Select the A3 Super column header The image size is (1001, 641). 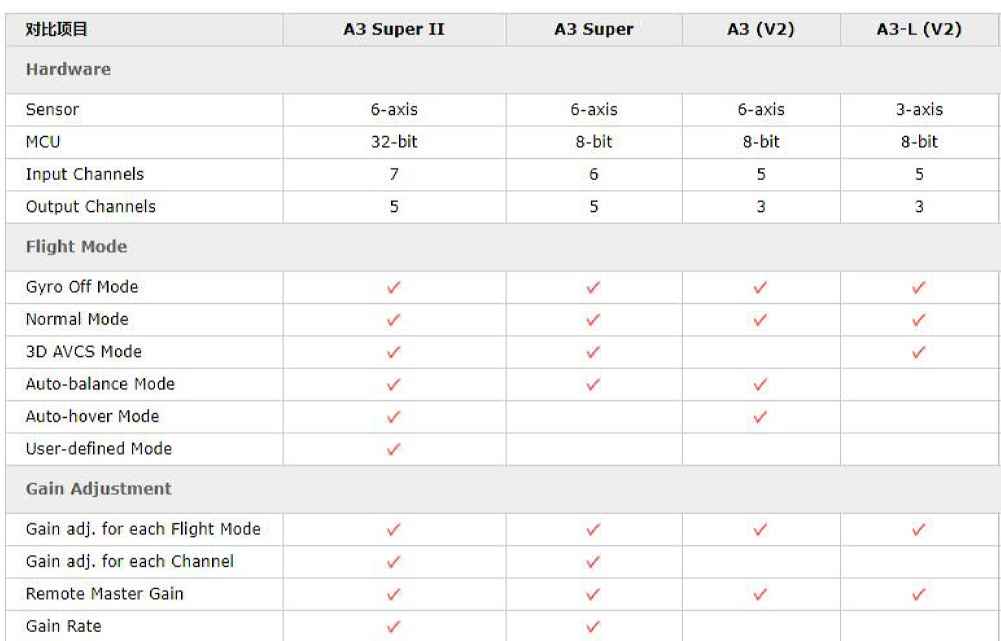coord(593,30)
